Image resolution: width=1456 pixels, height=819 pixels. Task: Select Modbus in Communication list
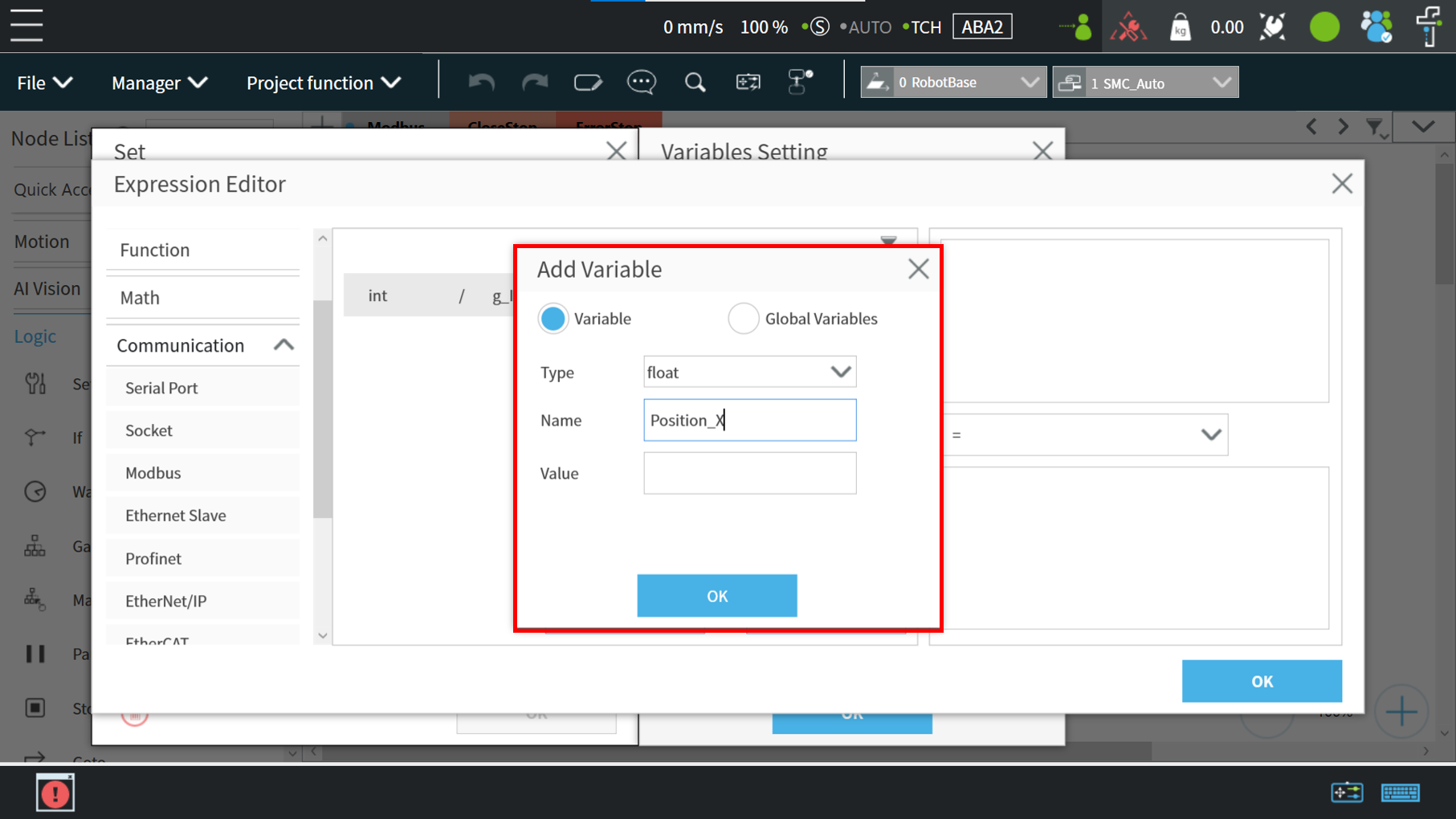pyautogui.click(x=153, y=473)
